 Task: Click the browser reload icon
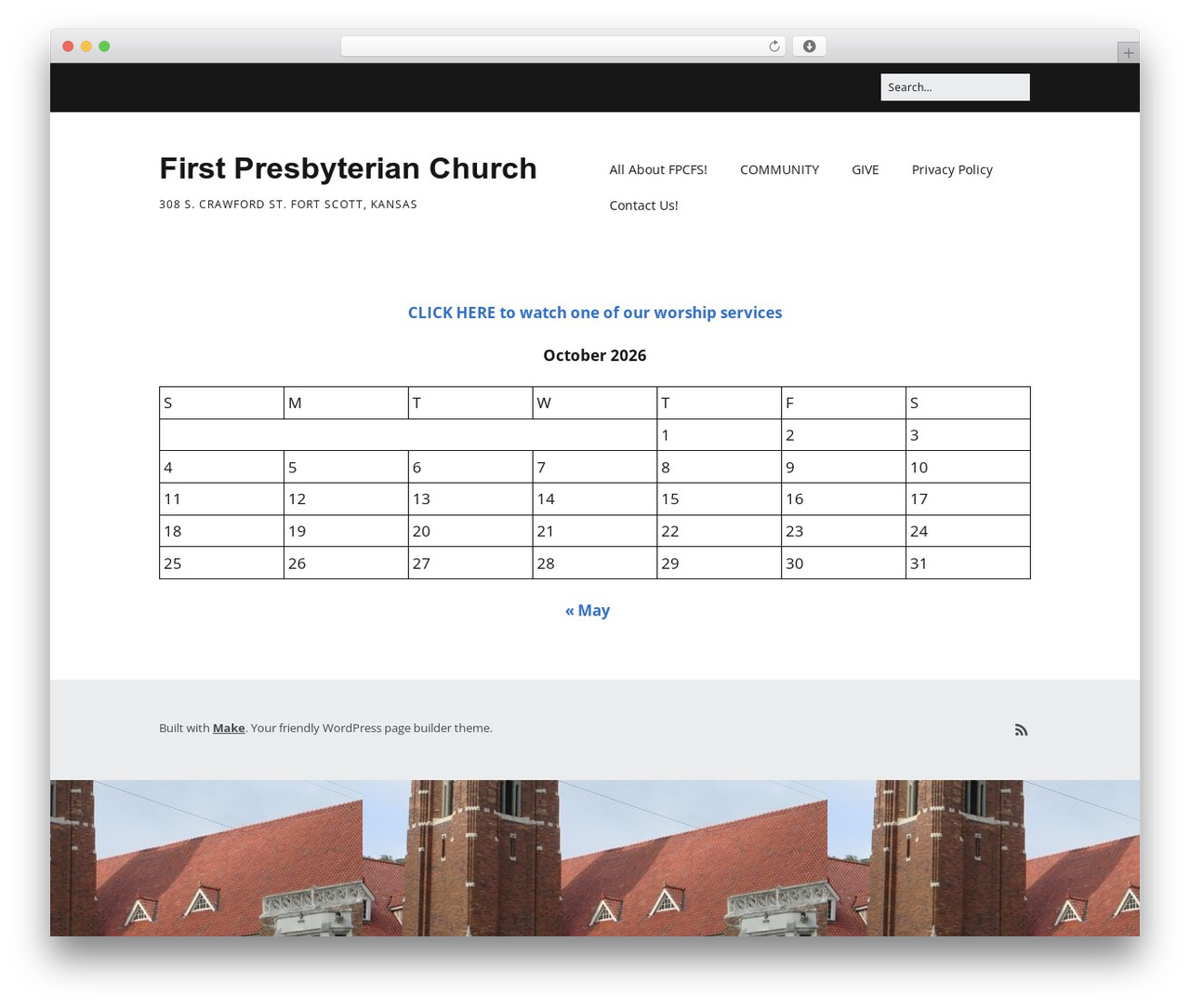[x=774, y=46]
